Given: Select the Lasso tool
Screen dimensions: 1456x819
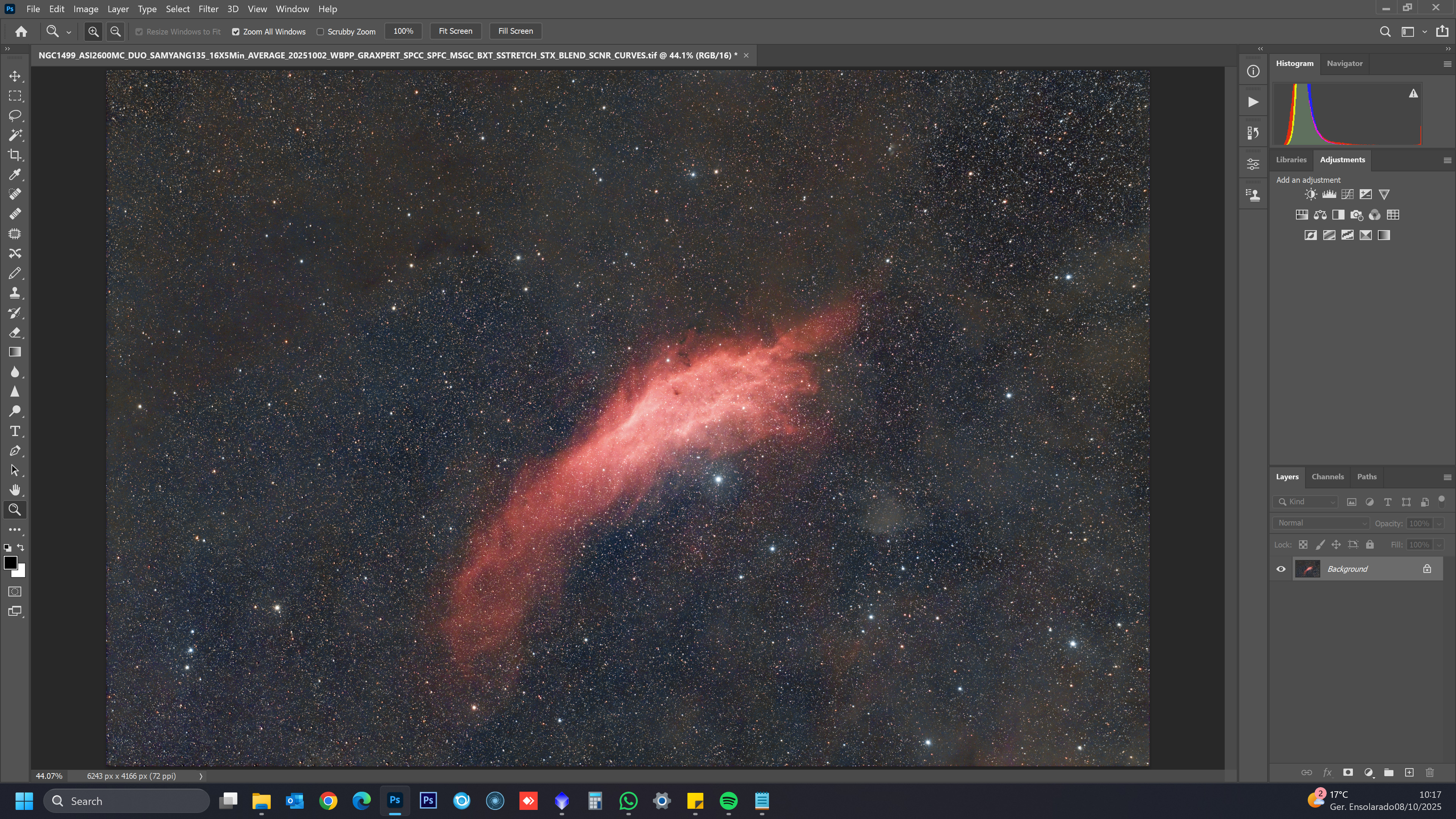Looking at the screenshot, I should [x=15, y=115].
